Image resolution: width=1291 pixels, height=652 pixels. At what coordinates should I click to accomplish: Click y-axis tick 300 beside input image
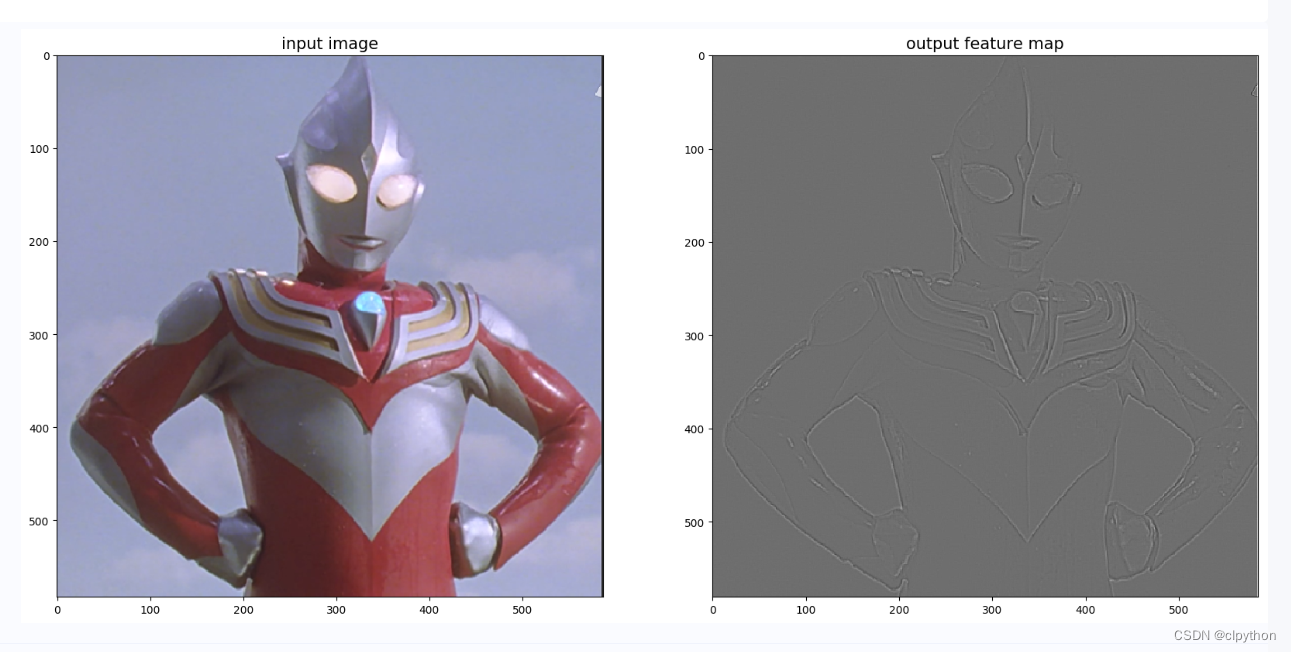tap(39, 335)
